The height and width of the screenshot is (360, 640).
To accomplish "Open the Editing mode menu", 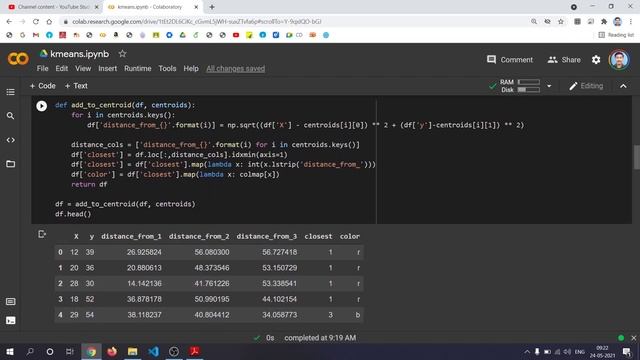I will pyautogui.click(x=586, y=86).
